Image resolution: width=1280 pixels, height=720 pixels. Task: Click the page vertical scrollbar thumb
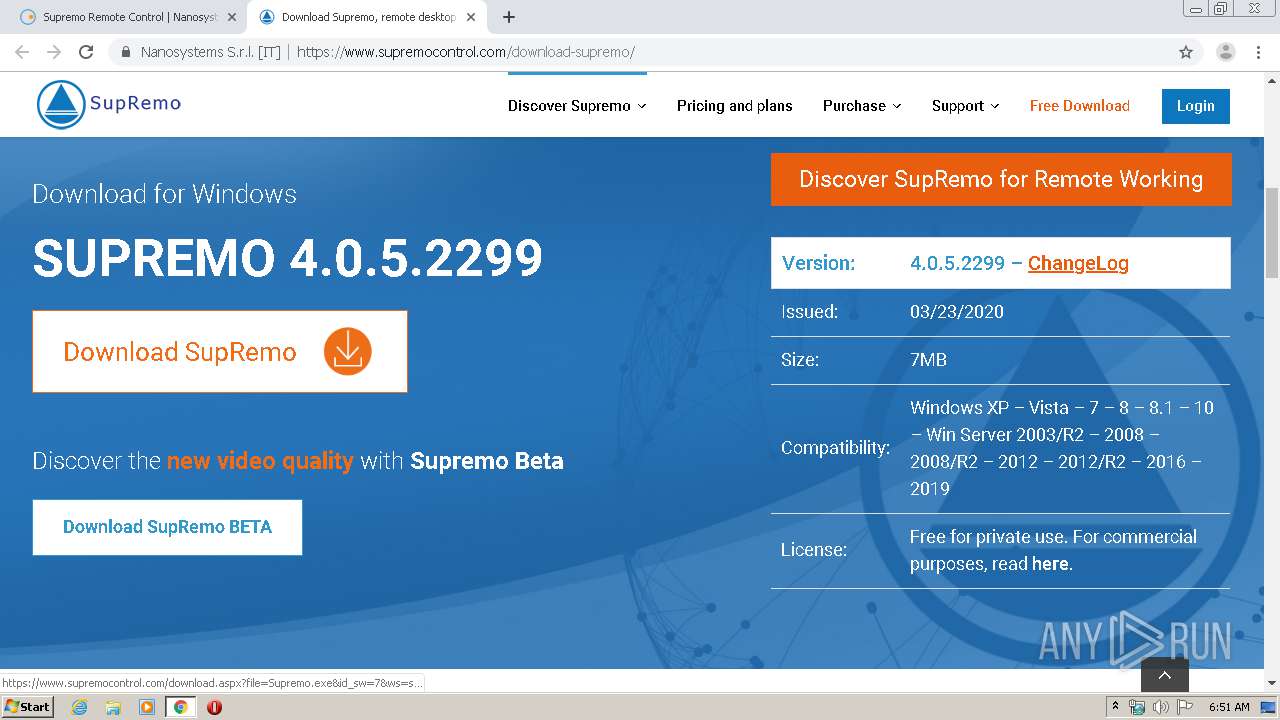[1272, 232]
